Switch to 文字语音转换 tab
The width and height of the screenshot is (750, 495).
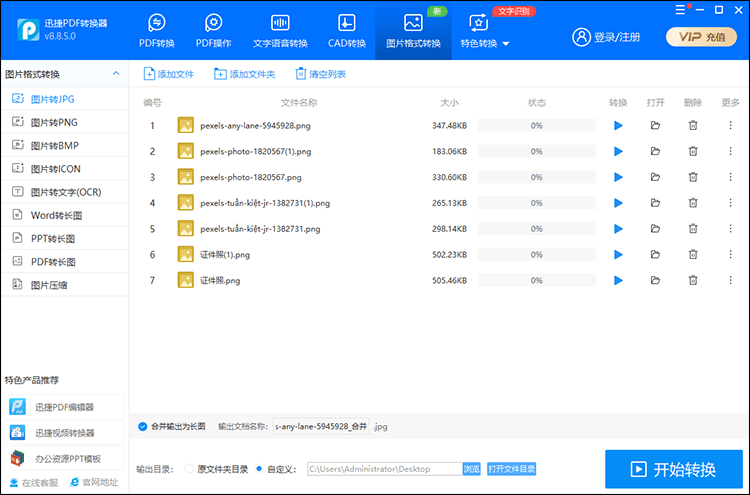(280, 31)
